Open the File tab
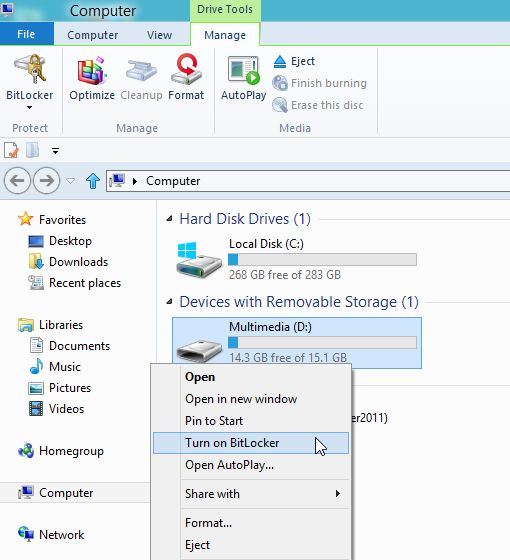Image resolution: width=510 pixels, height=560 pixels. point(26,34)
